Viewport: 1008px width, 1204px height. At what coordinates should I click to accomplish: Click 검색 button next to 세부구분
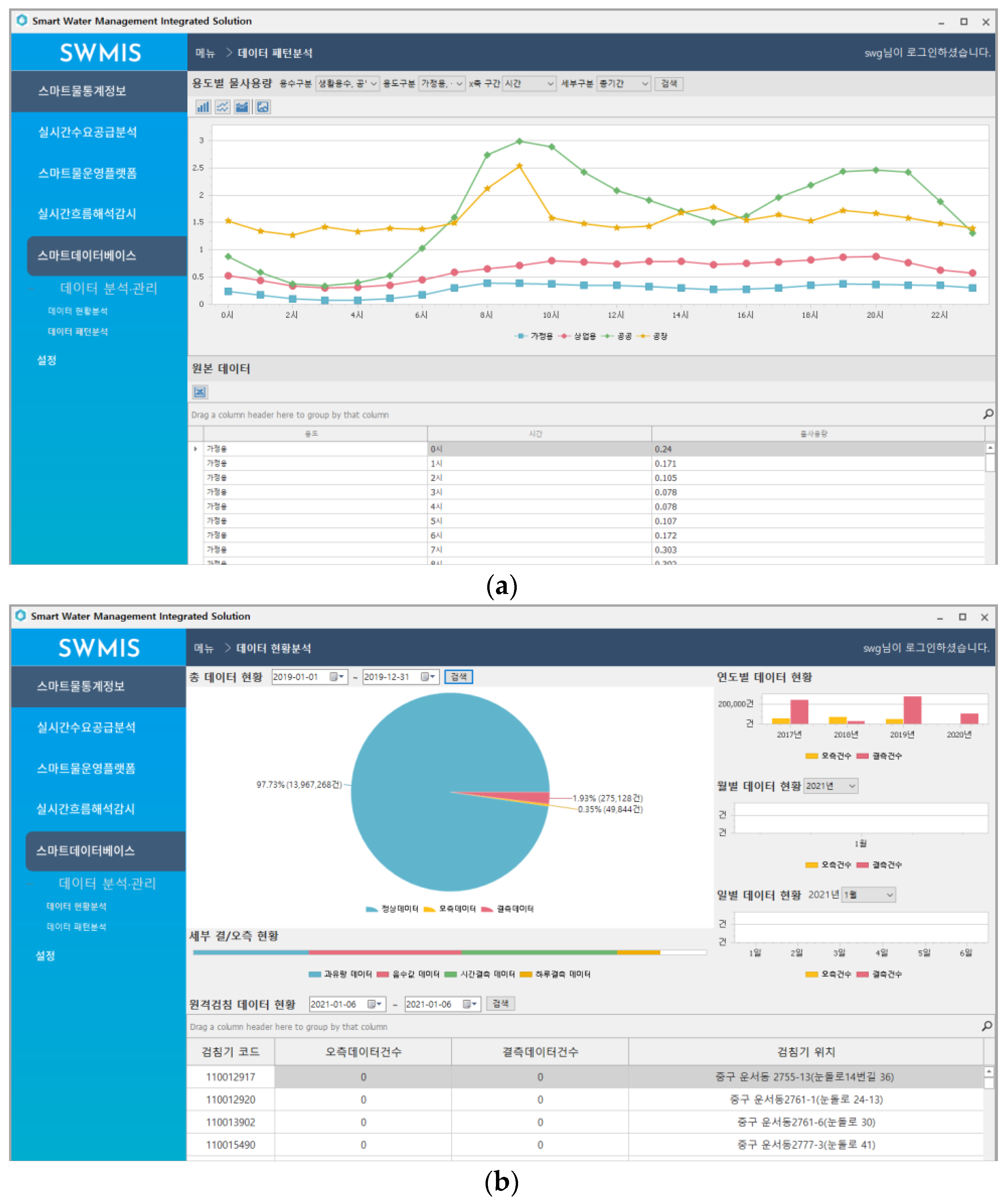[x=669, y=84]
